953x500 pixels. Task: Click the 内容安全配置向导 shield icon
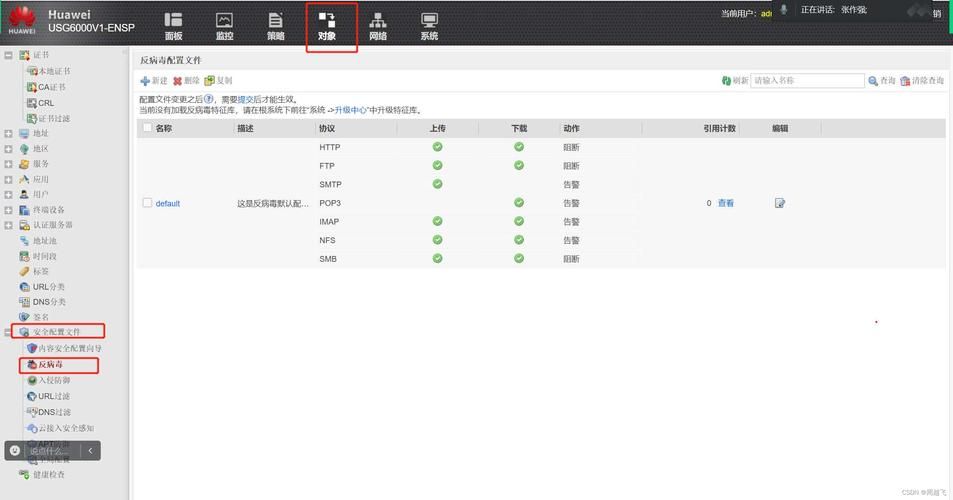[x=32, y=348]
